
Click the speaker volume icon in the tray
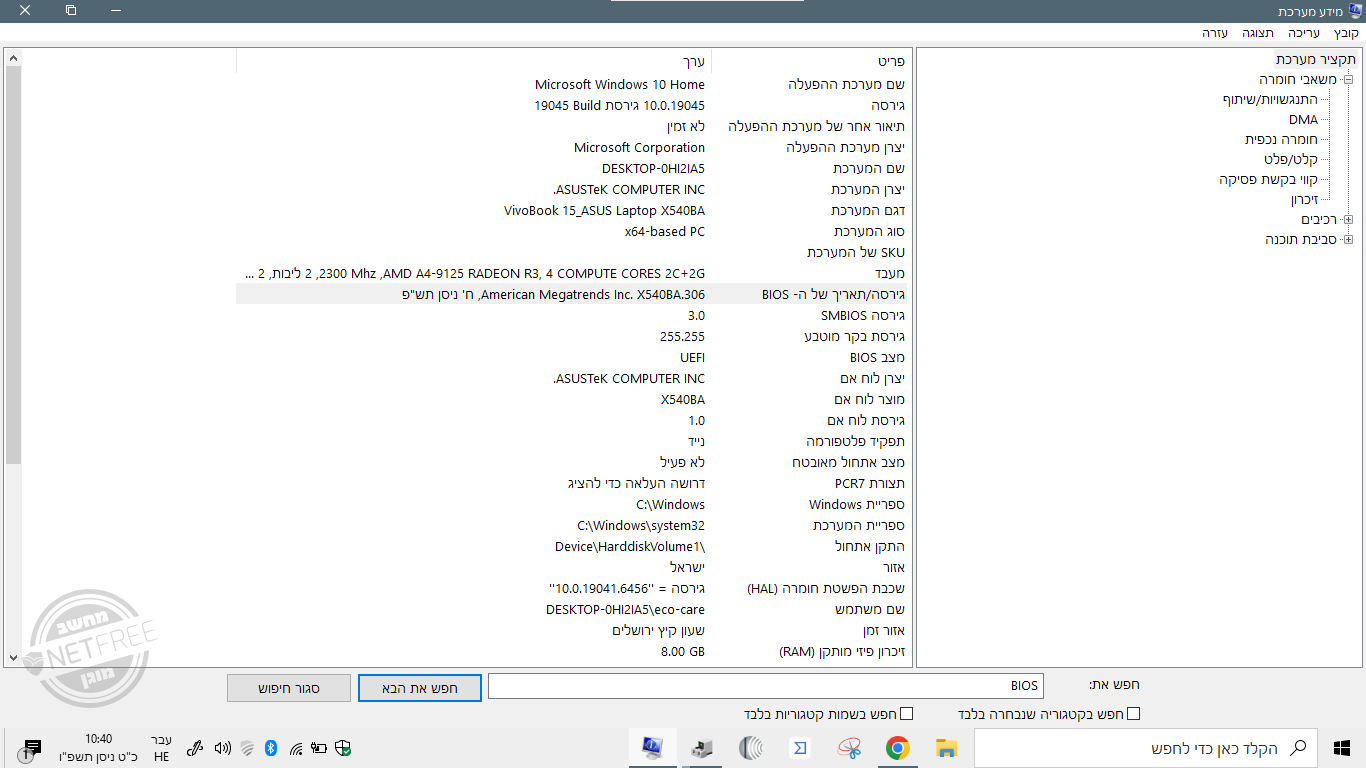coord(223,747)
